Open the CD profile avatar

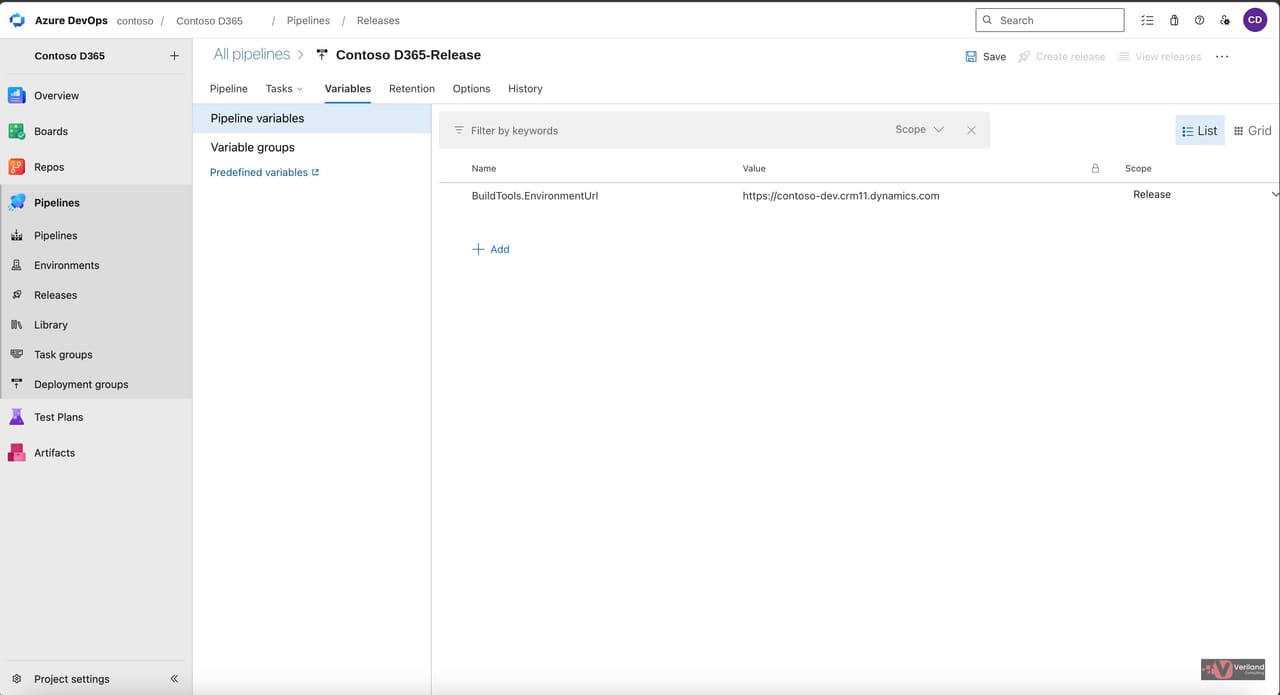1255,20
